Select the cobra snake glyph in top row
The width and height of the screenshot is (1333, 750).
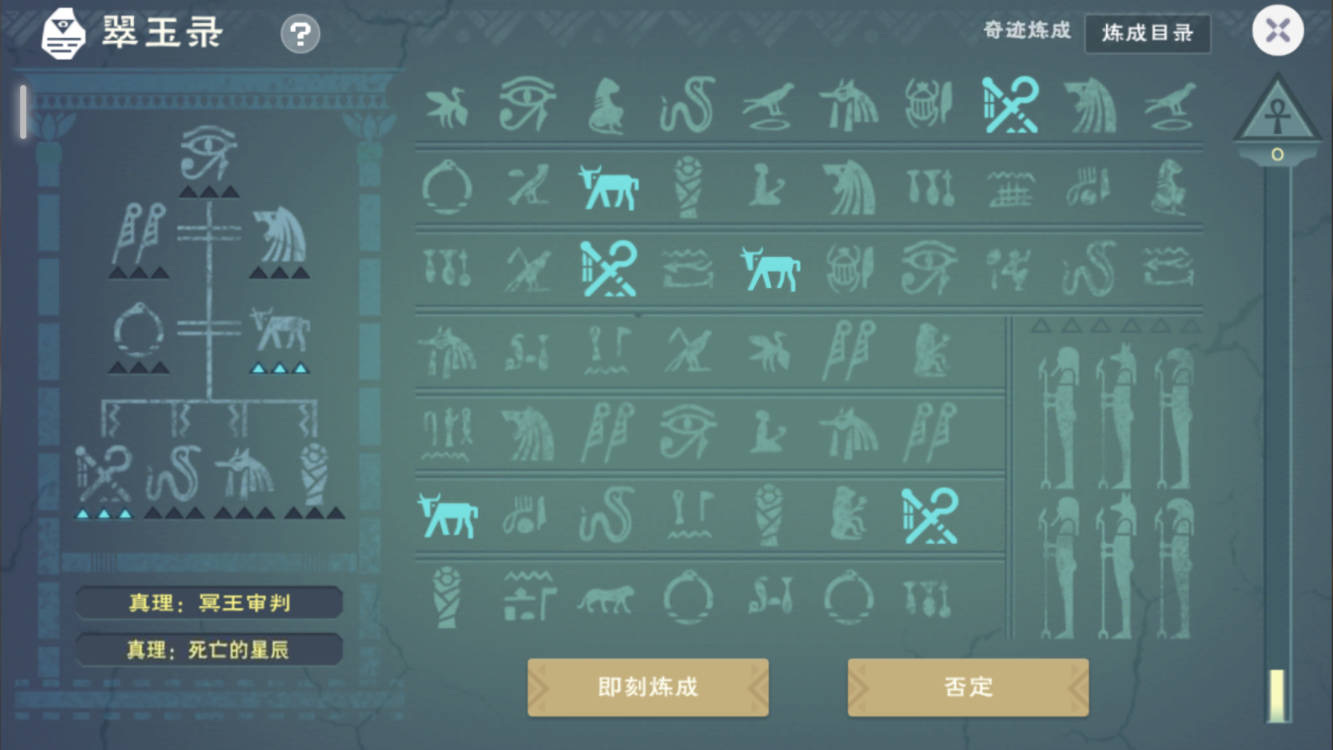[688, 105]
